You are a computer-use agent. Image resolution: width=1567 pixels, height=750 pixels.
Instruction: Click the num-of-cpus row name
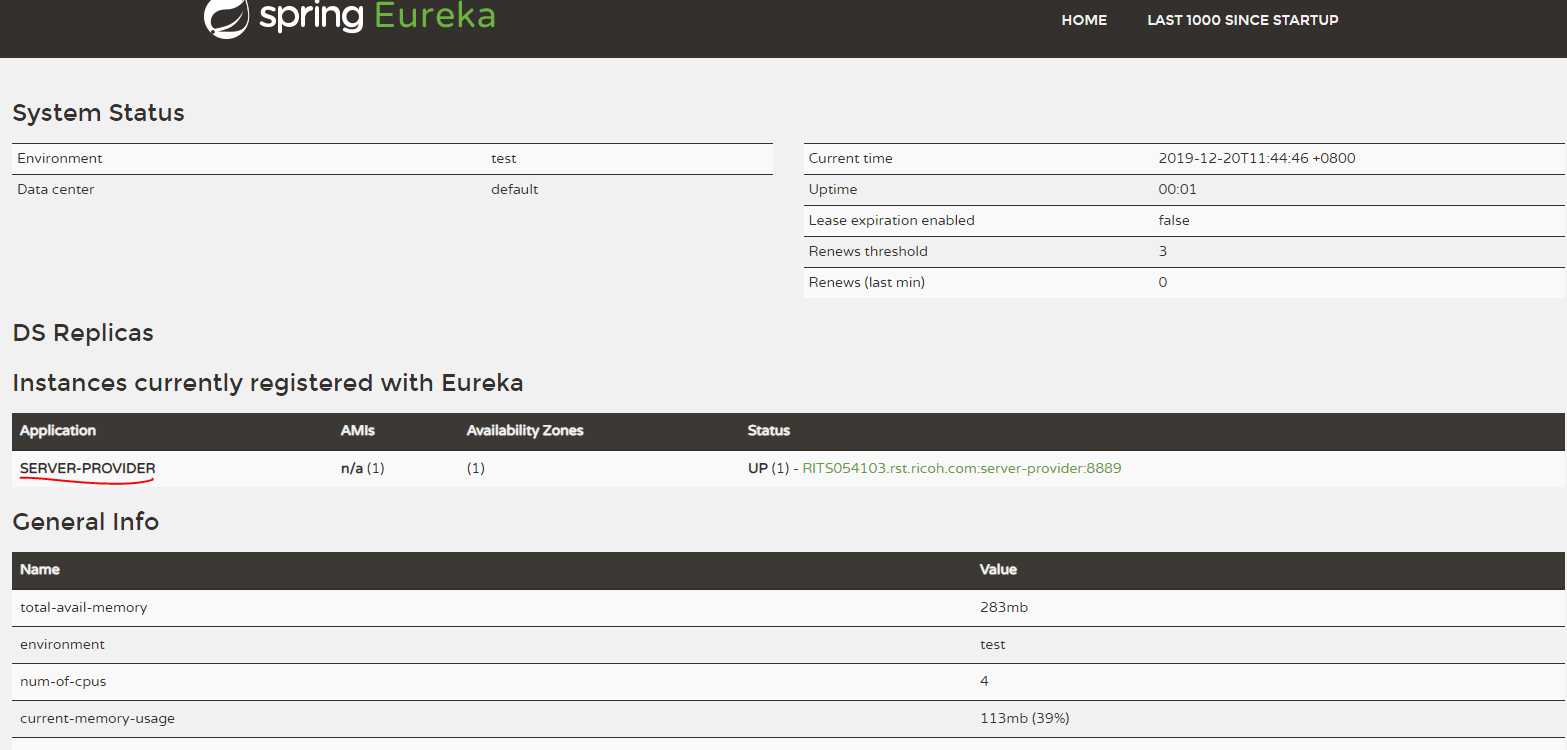pyautogui.click(x=63, y=681)
